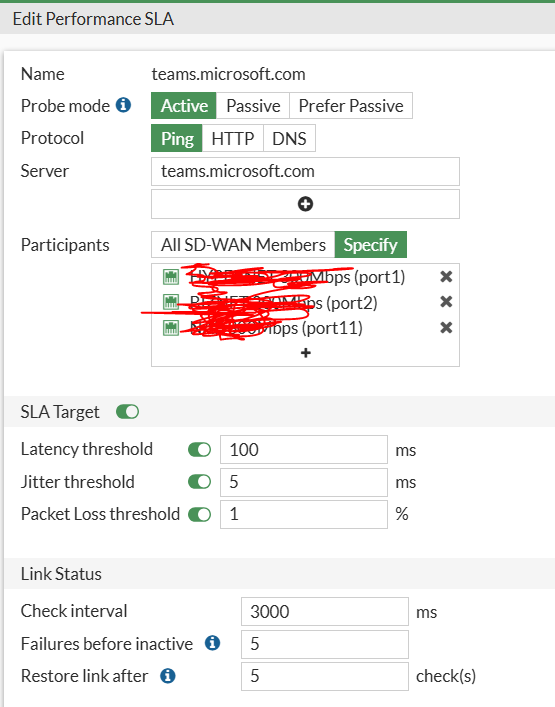Select Active probe mode
Viewport: 555px width, 707px height.
coord(184,106)
